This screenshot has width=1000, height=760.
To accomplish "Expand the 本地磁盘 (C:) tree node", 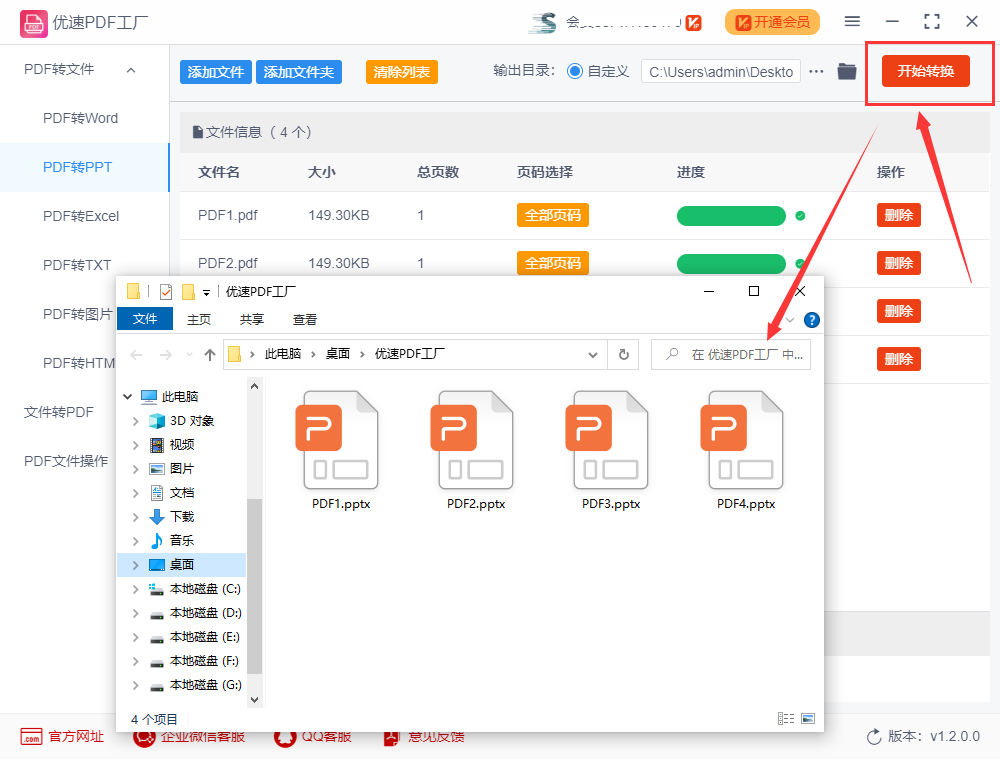I will 135,589.
